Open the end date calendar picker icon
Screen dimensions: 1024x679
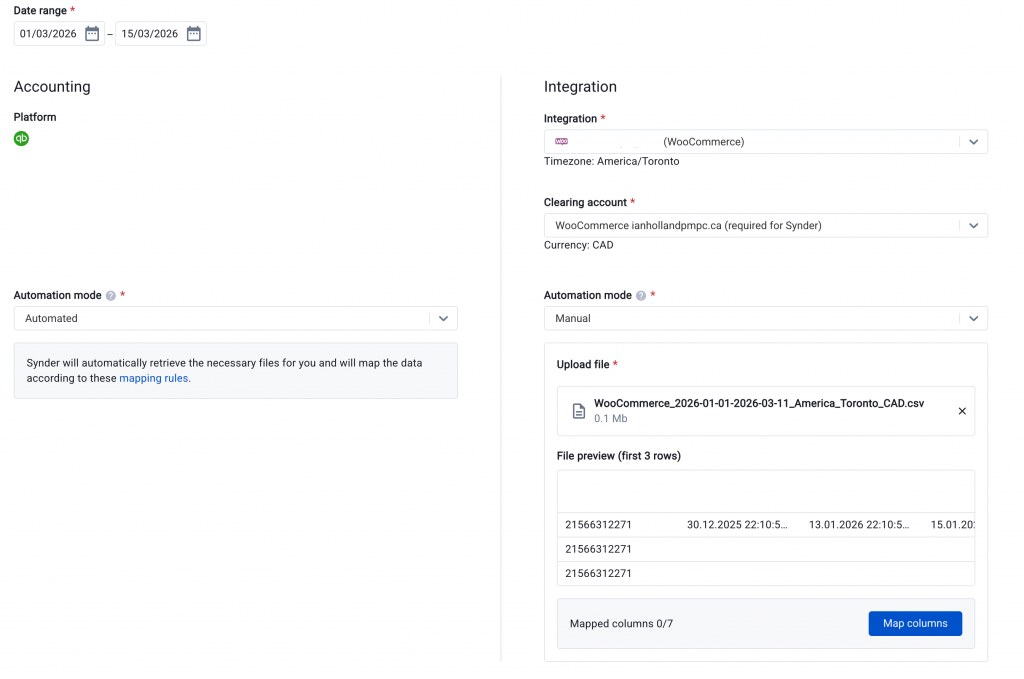click(x=194, y=34)
